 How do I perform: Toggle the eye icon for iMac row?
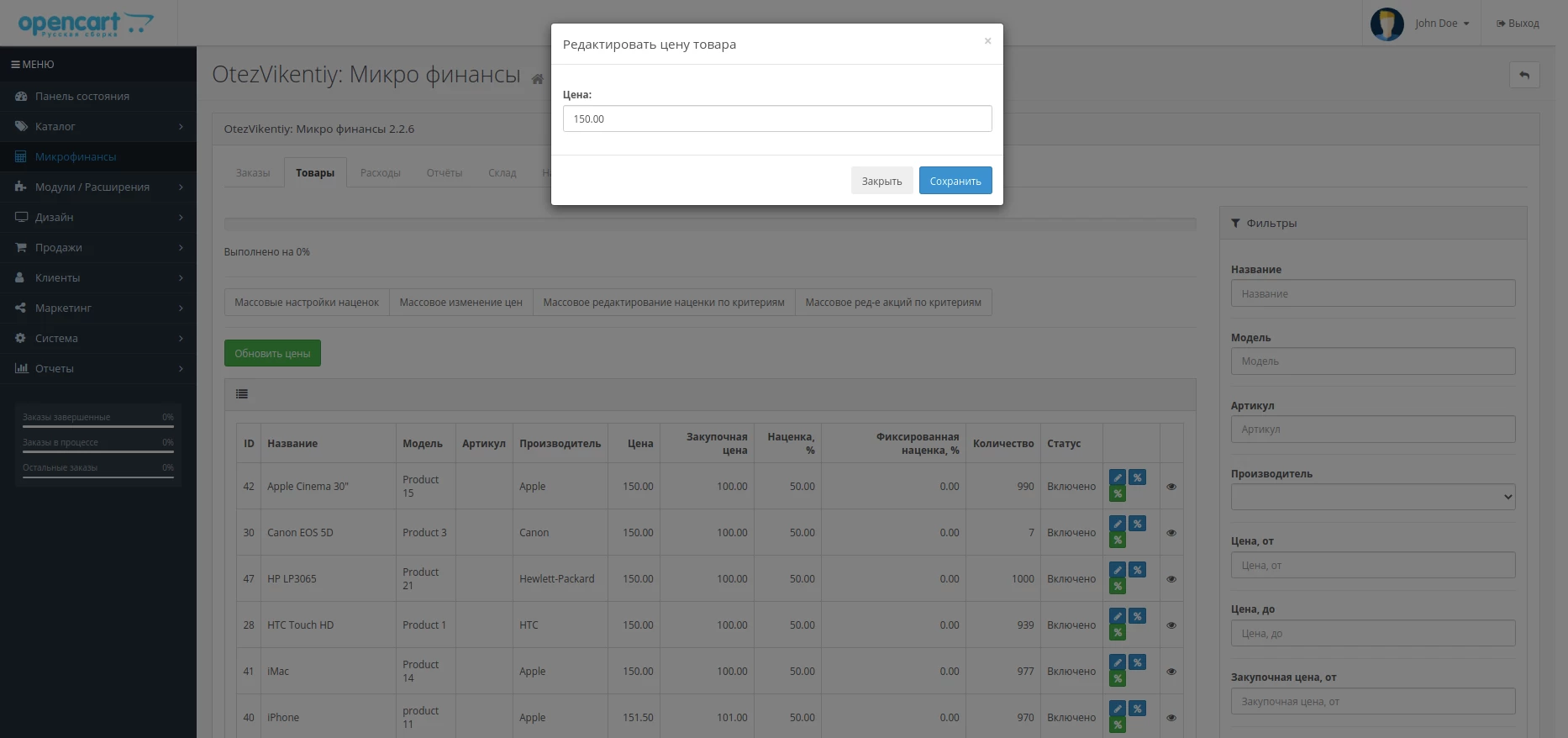coord(1171,672)
